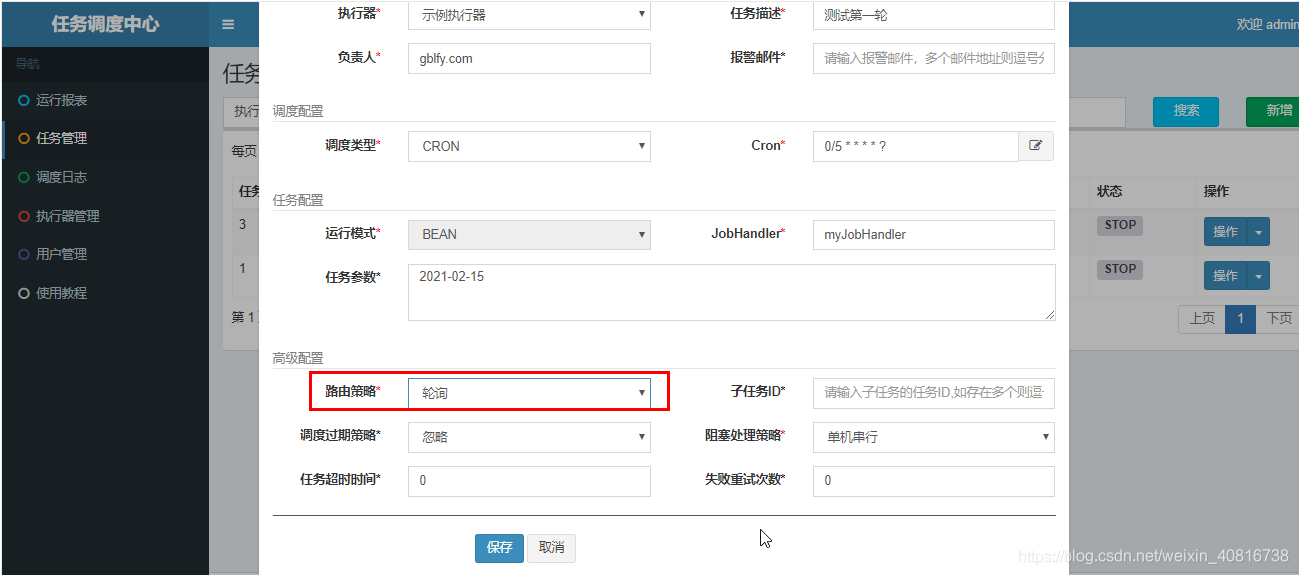Click the 搜索 button
Viewport: 1299px width, 575px height.
tap(1186, 111)
